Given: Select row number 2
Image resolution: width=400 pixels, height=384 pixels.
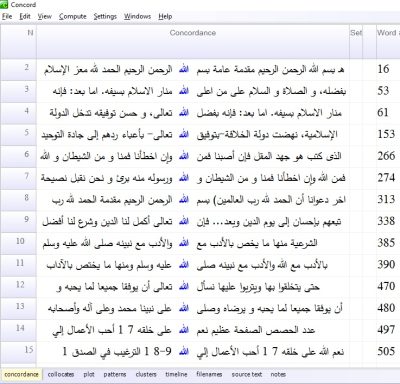Looking at the screenshot, I should click(18, 70).
